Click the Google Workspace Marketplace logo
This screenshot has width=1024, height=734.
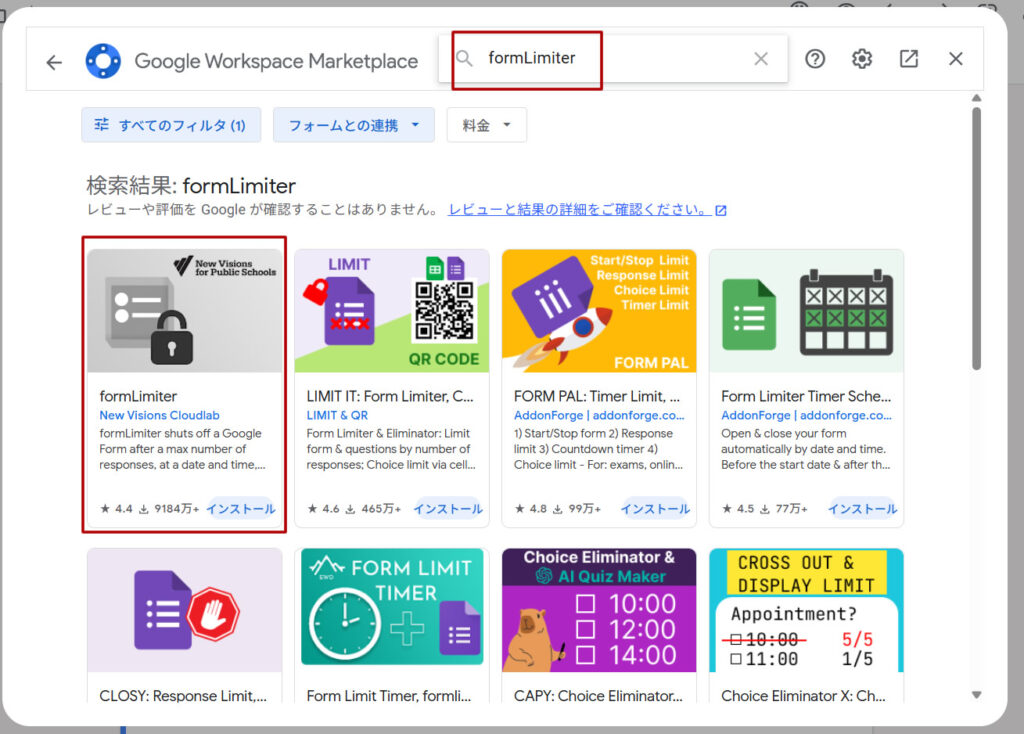coord(103,61)
